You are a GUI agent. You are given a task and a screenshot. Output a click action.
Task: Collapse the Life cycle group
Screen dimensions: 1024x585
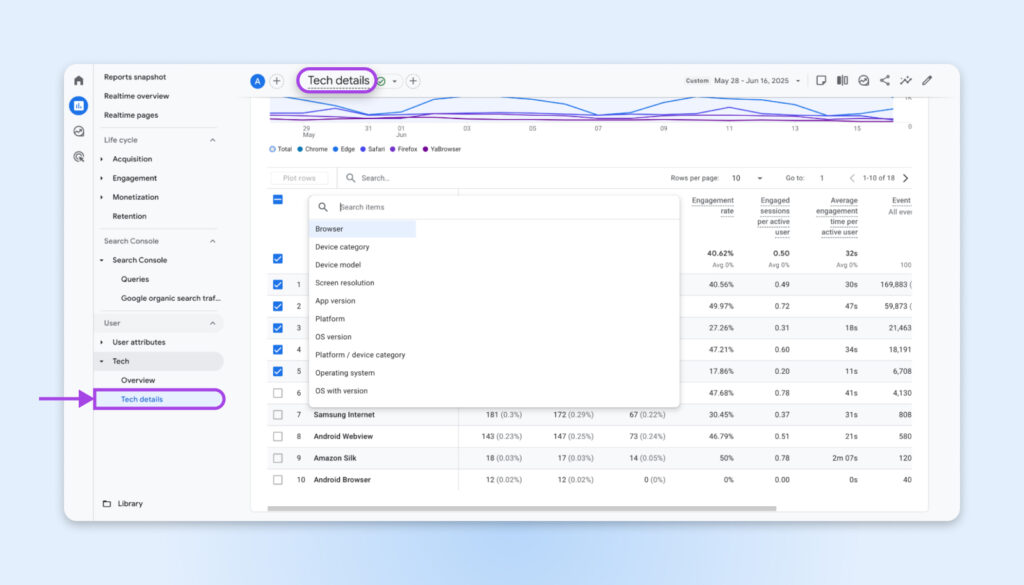pyautogui.click(x=212, y=140)
